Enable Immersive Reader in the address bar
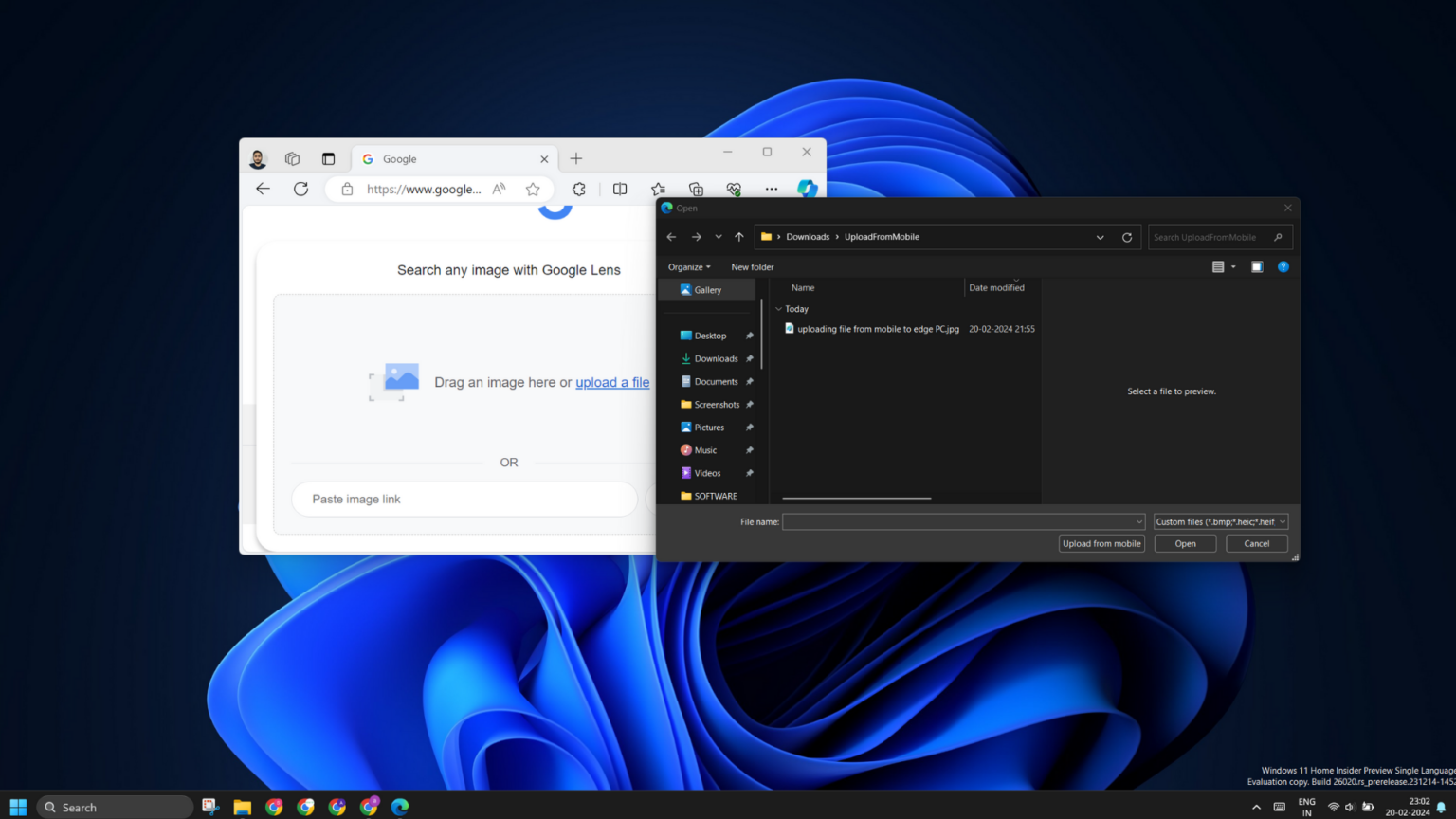Image resolution: width=1456 pixels, height=819 pixels. pyautogui.click(x=499, y=189)
